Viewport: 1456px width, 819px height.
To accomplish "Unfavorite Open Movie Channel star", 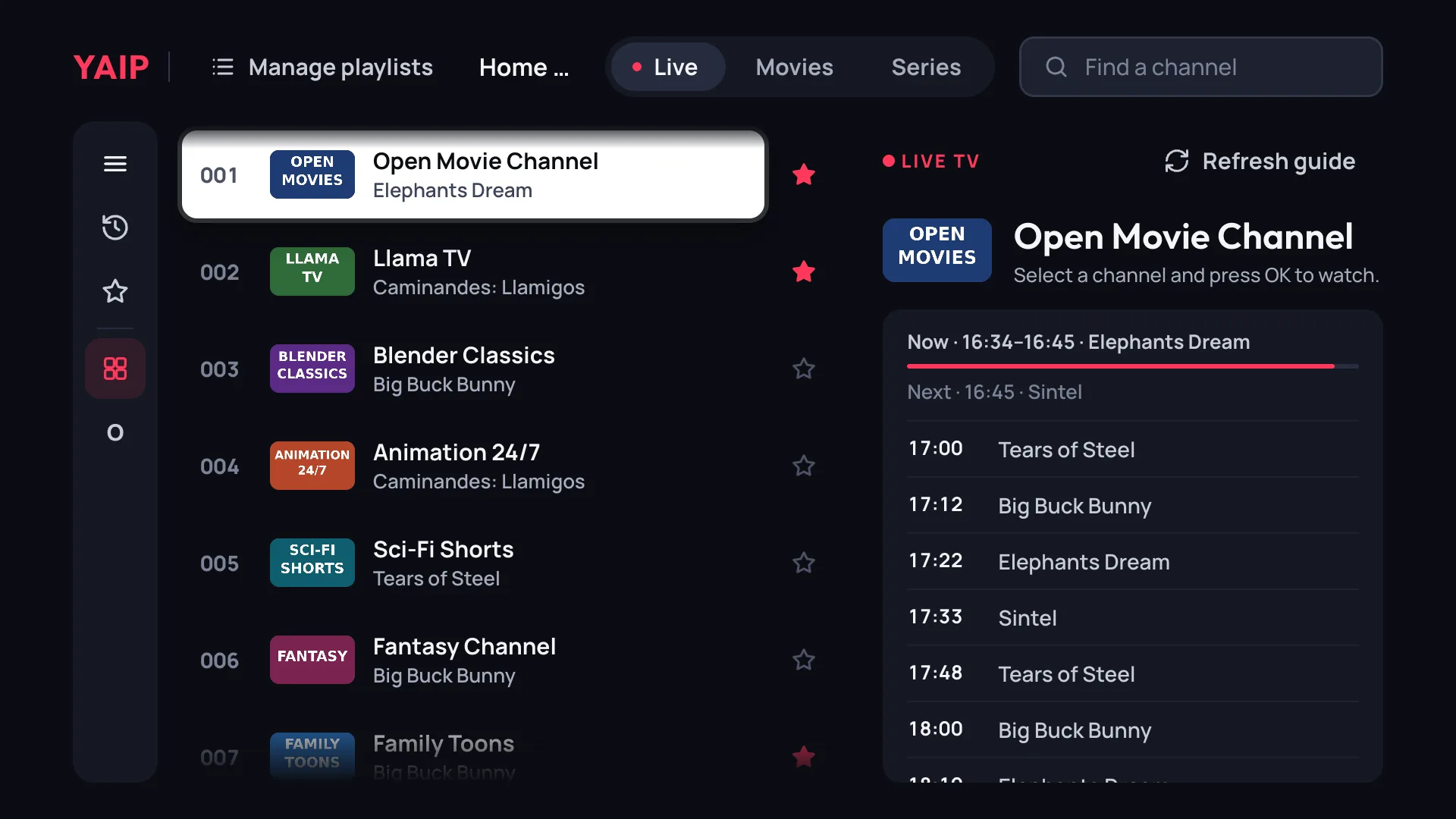I will pos(804,174).
